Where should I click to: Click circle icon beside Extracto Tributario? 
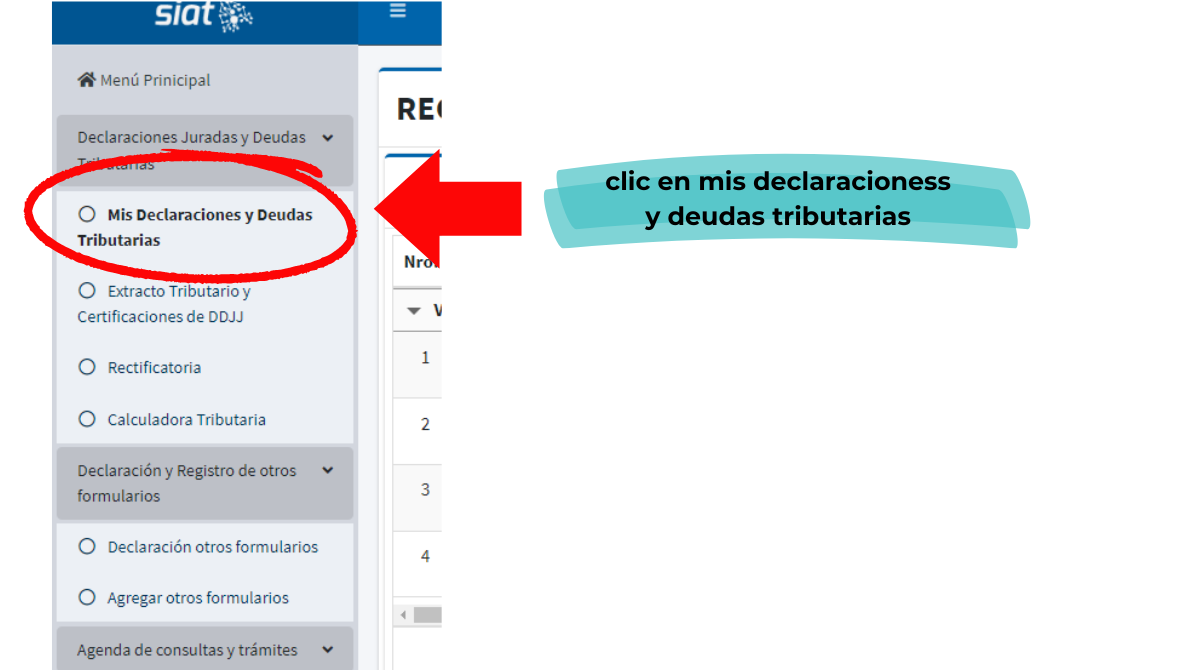(x=87, y=291)
